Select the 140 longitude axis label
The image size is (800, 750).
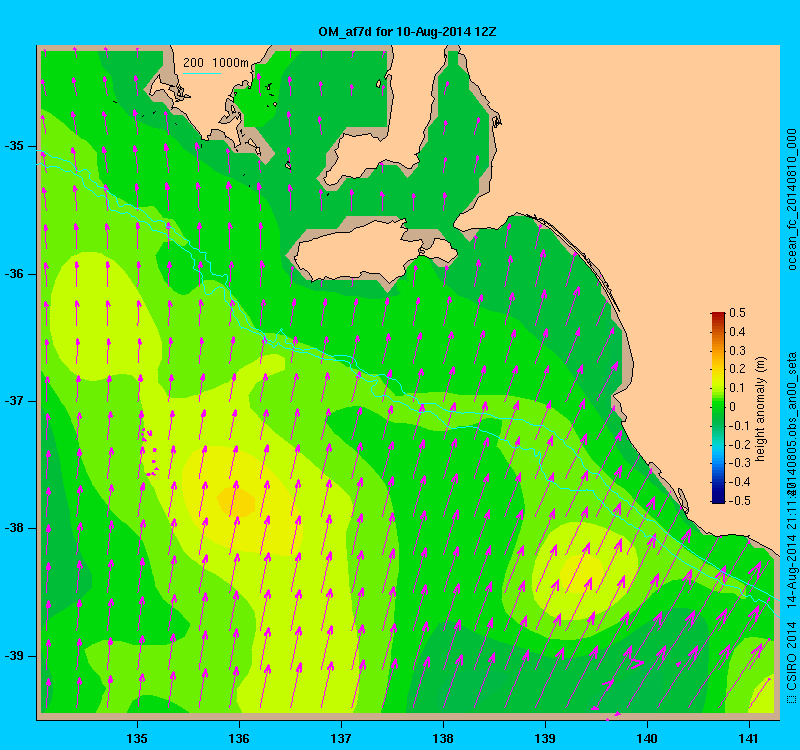click(x=647, y=739)
